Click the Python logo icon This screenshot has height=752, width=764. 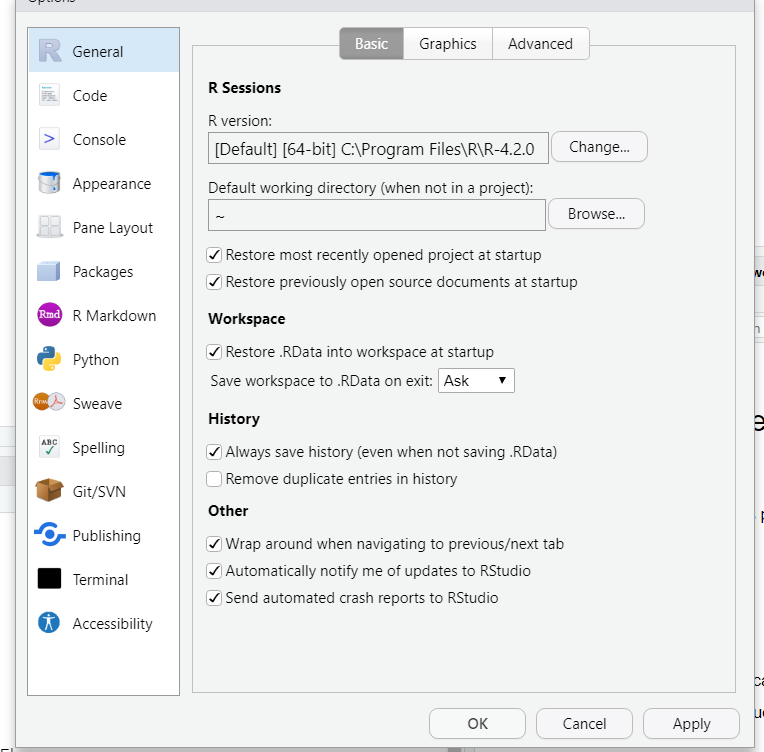49,359
